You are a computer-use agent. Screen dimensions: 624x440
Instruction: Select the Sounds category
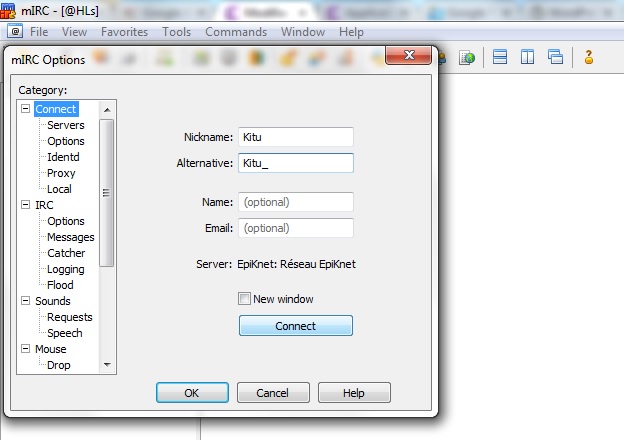53,301
